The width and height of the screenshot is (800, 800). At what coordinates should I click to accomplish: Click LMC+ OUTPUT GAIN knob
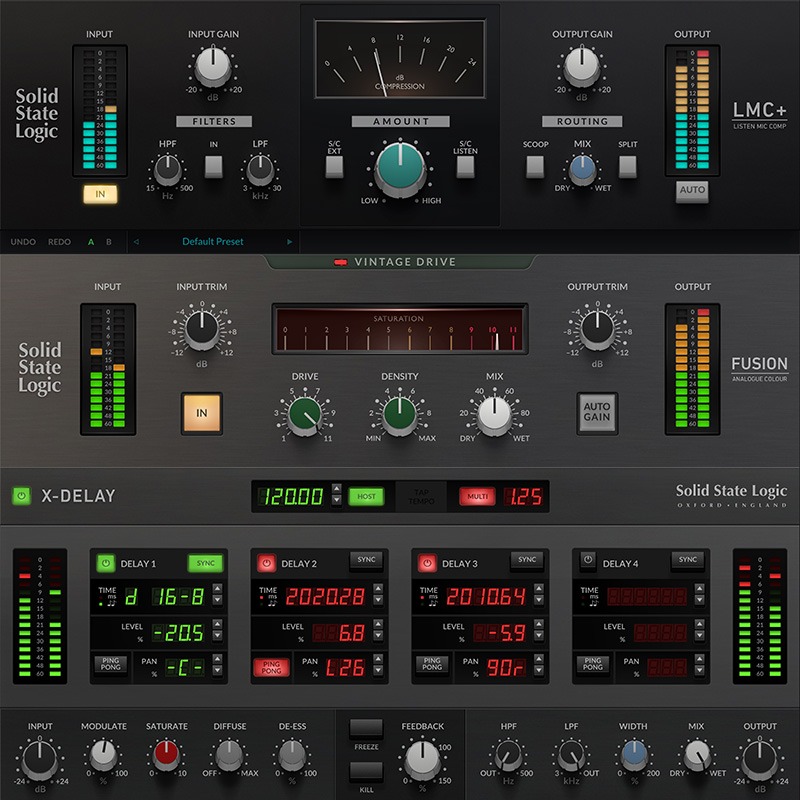point(582,66)
